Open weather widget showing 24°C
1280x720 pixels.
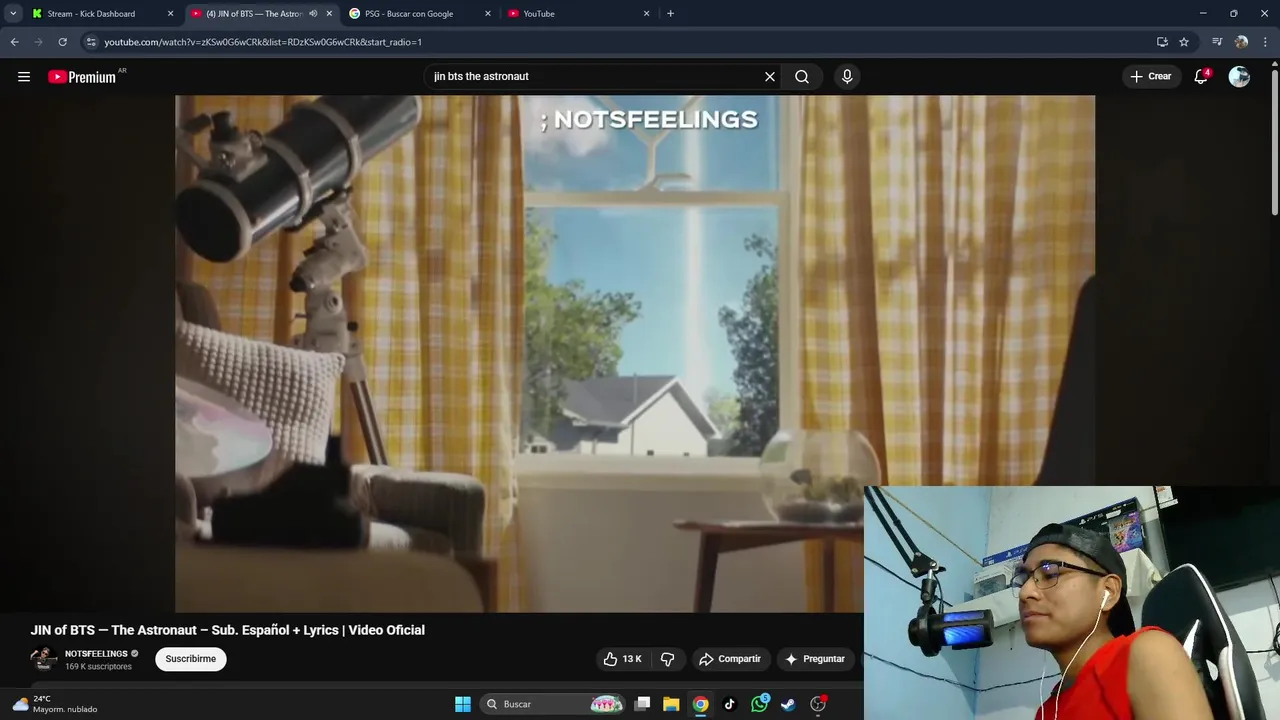point(55,704)
